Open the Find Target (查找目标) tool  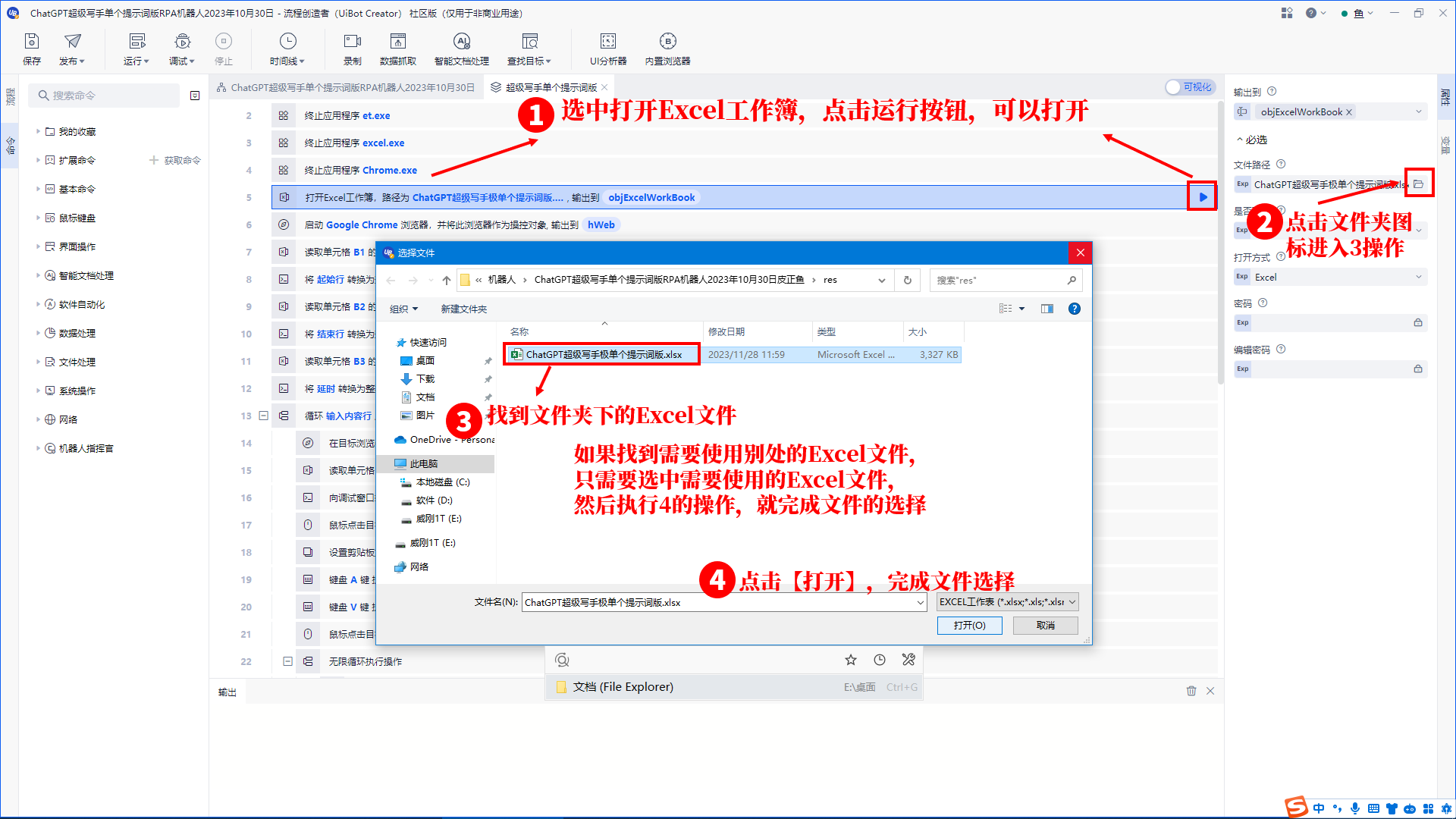click(x=529, y=49)
